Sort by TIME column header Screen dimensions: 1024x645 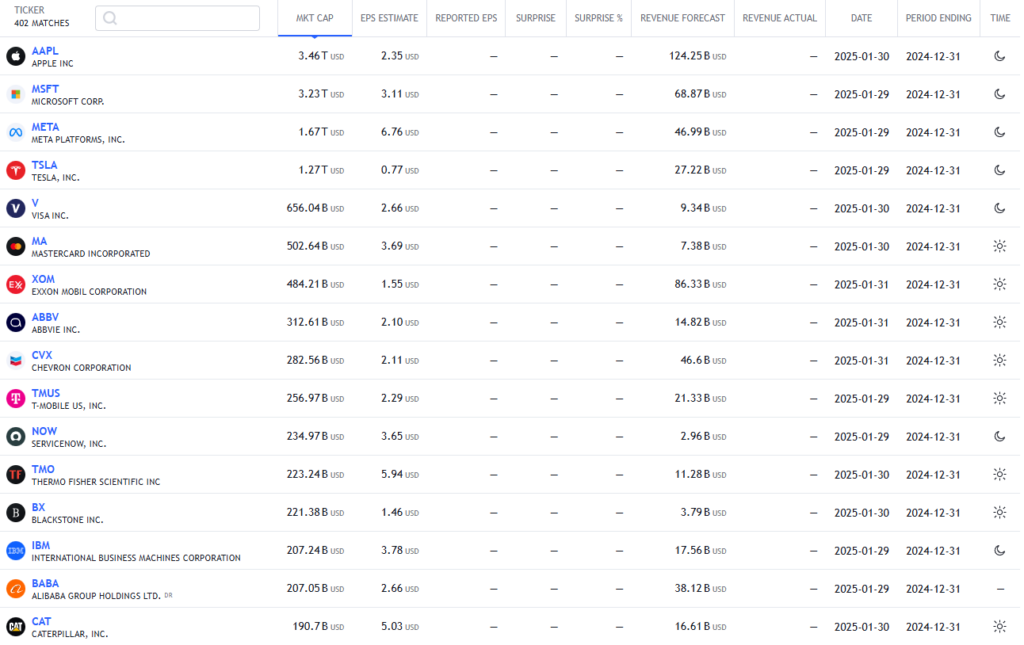1000,18
